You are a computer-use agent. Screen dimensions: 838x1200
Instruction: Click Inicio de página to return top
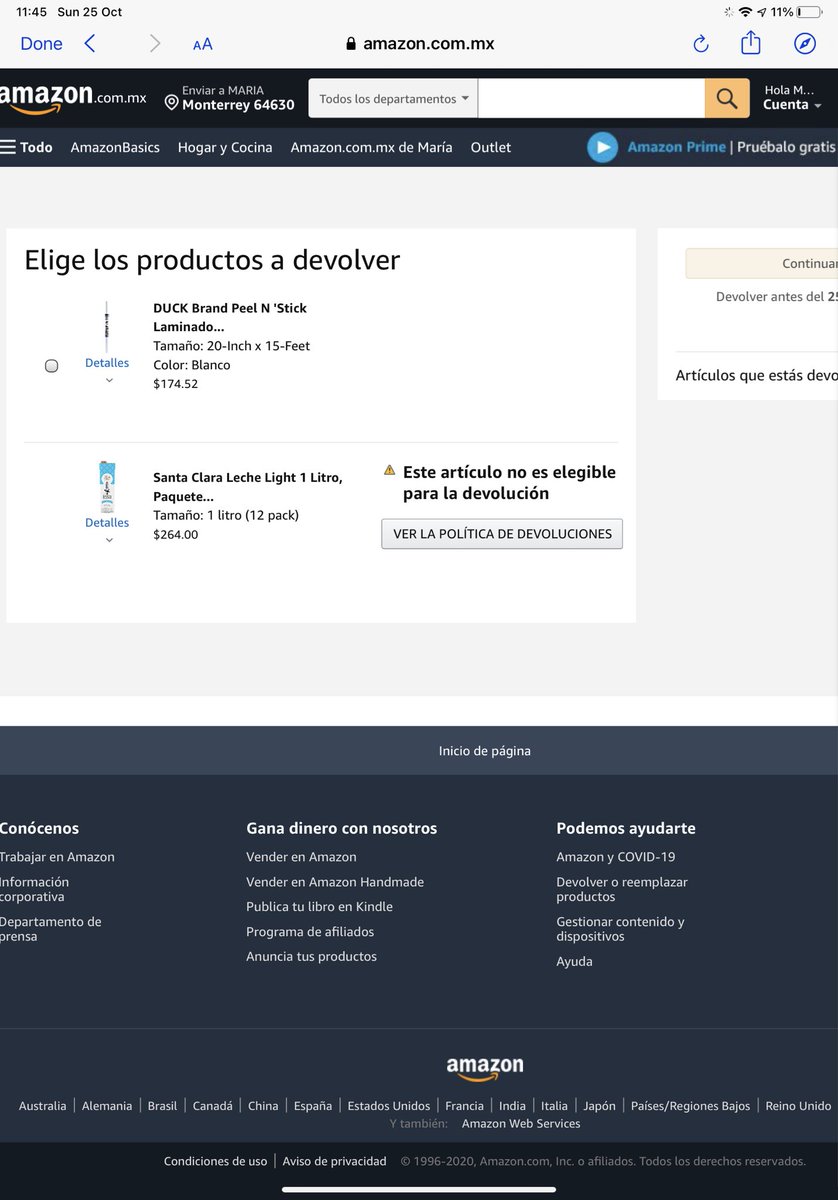[x=485, y=751]
